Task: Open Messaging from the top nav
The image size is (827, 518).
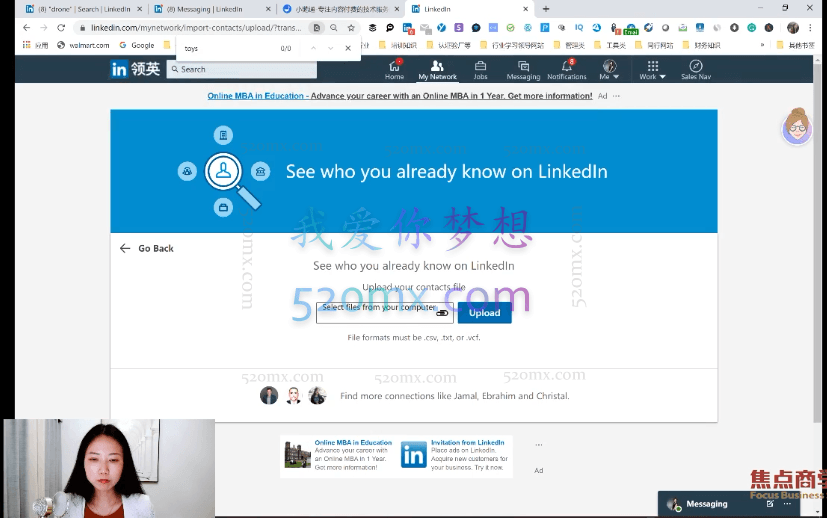Action: click(x=523, y=70)
